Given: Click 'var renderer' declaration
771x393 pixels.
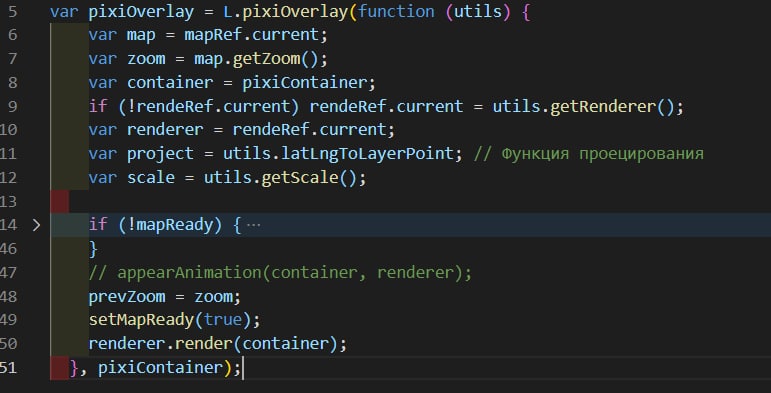Looking at the screenshot, I should pyautogui.click(x=146, y=130).
